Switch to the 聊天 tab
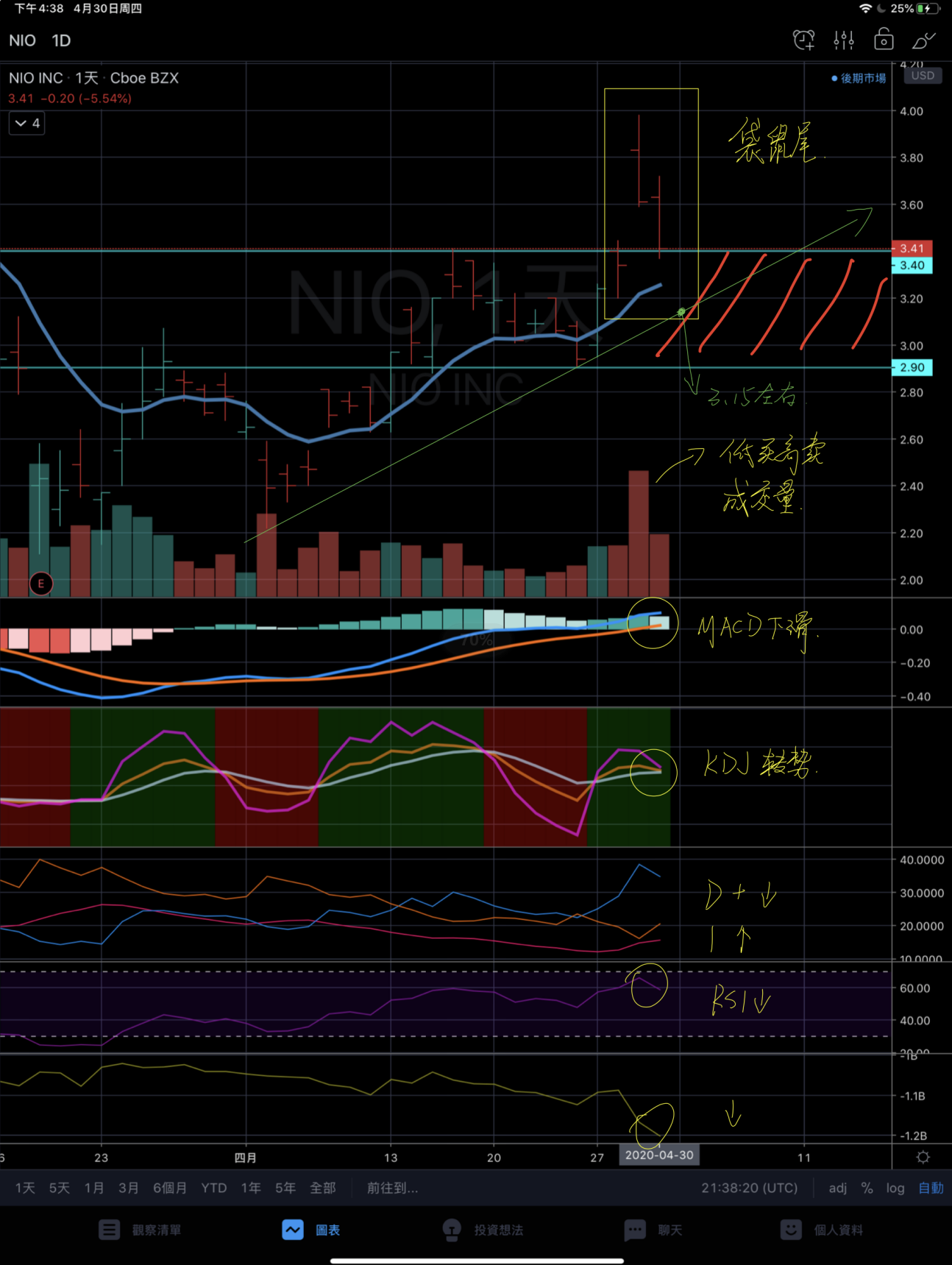This screenshot has width=952, height=1265. [x=670, y=1230]
